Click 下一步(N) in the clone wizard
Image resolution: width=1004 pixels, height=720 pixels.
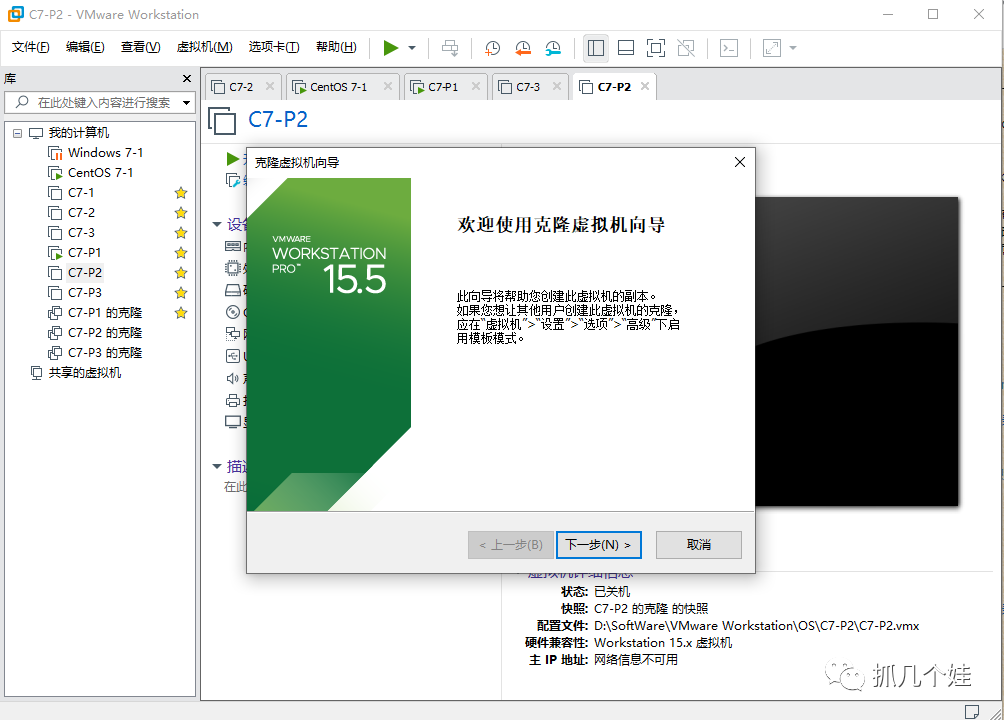(599, 544)
